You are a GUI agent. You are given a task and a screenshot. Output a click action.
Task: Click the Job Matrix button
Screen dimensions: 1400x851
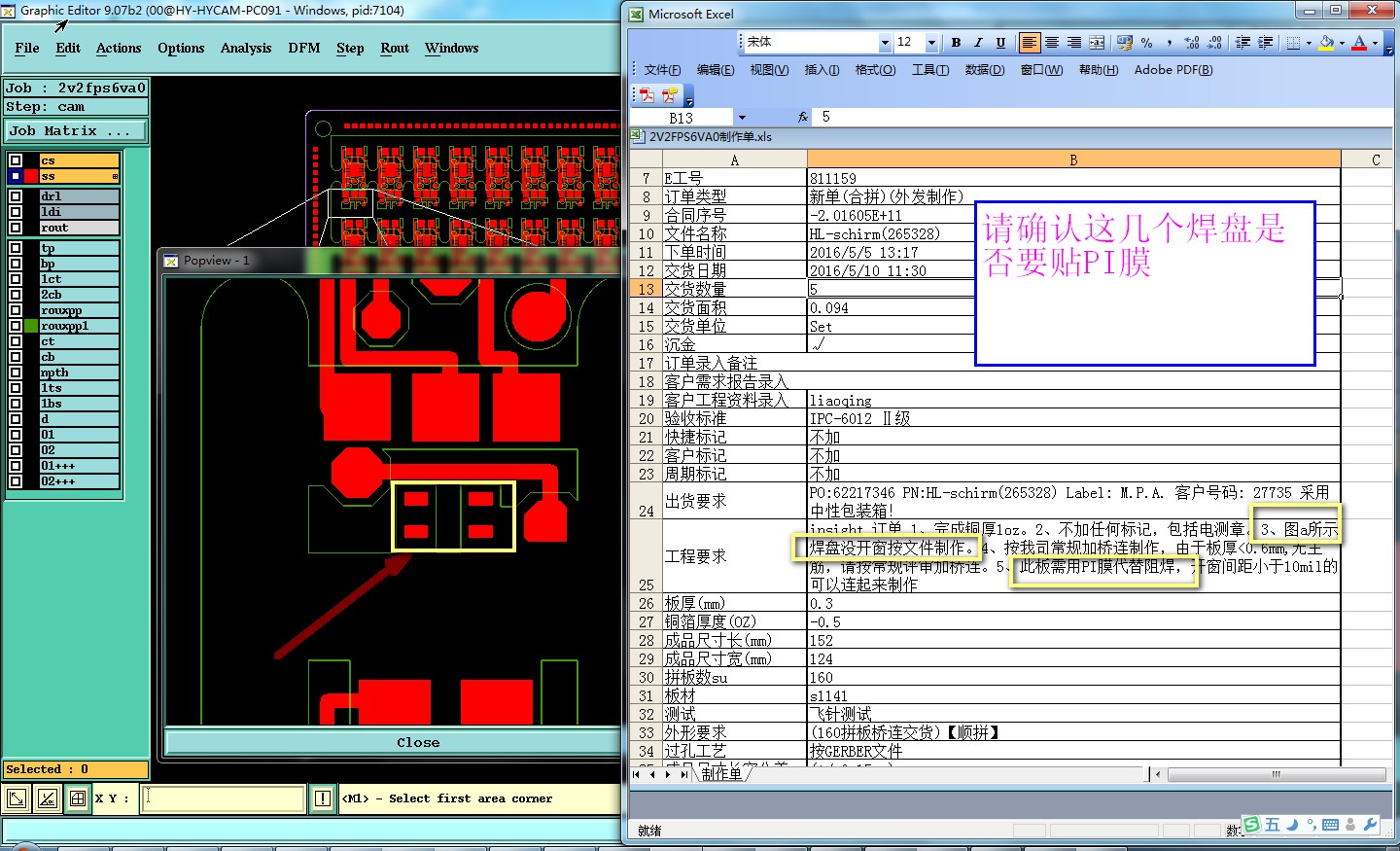[76, 130]
